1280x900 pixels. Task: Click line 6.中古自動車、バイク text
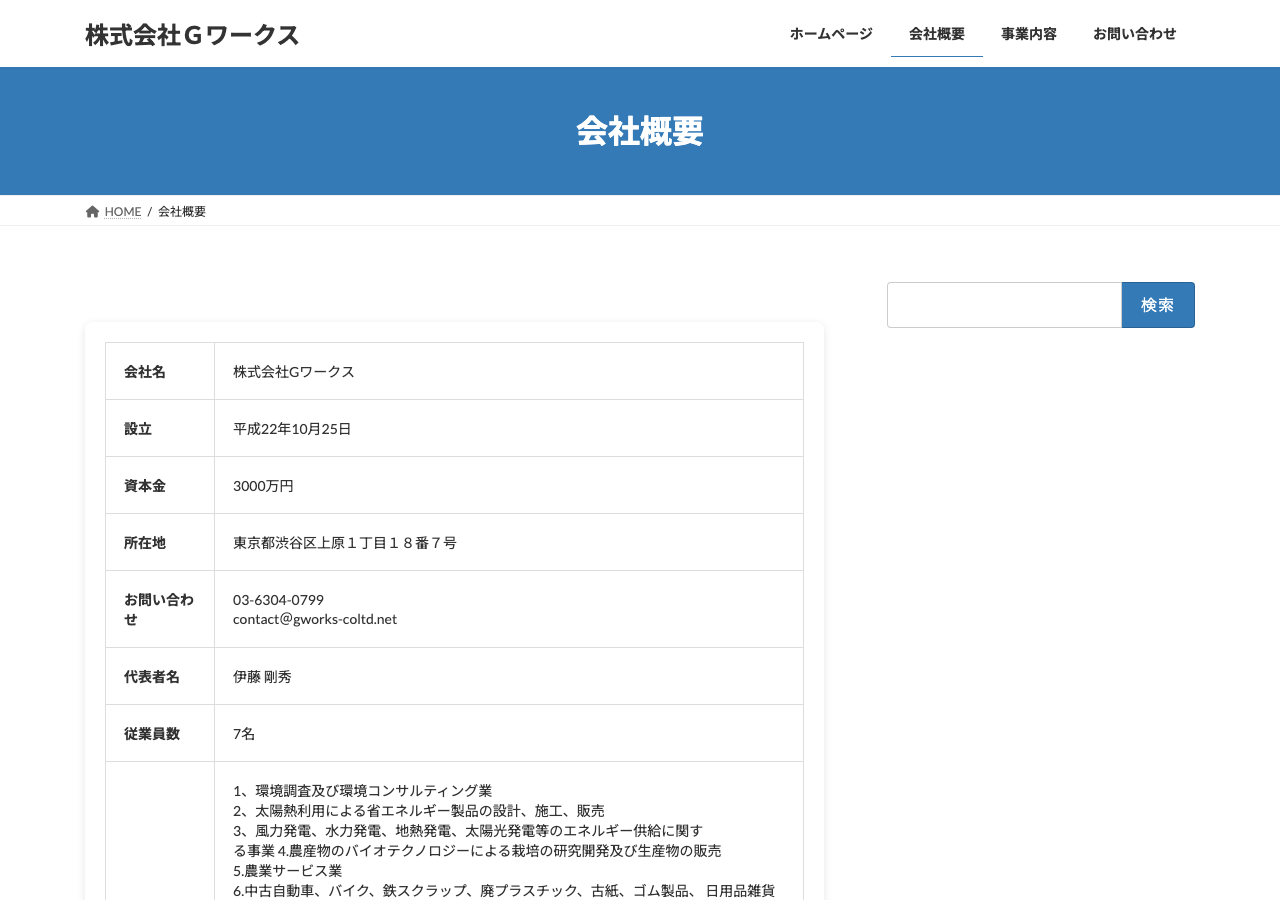[504, 890]
